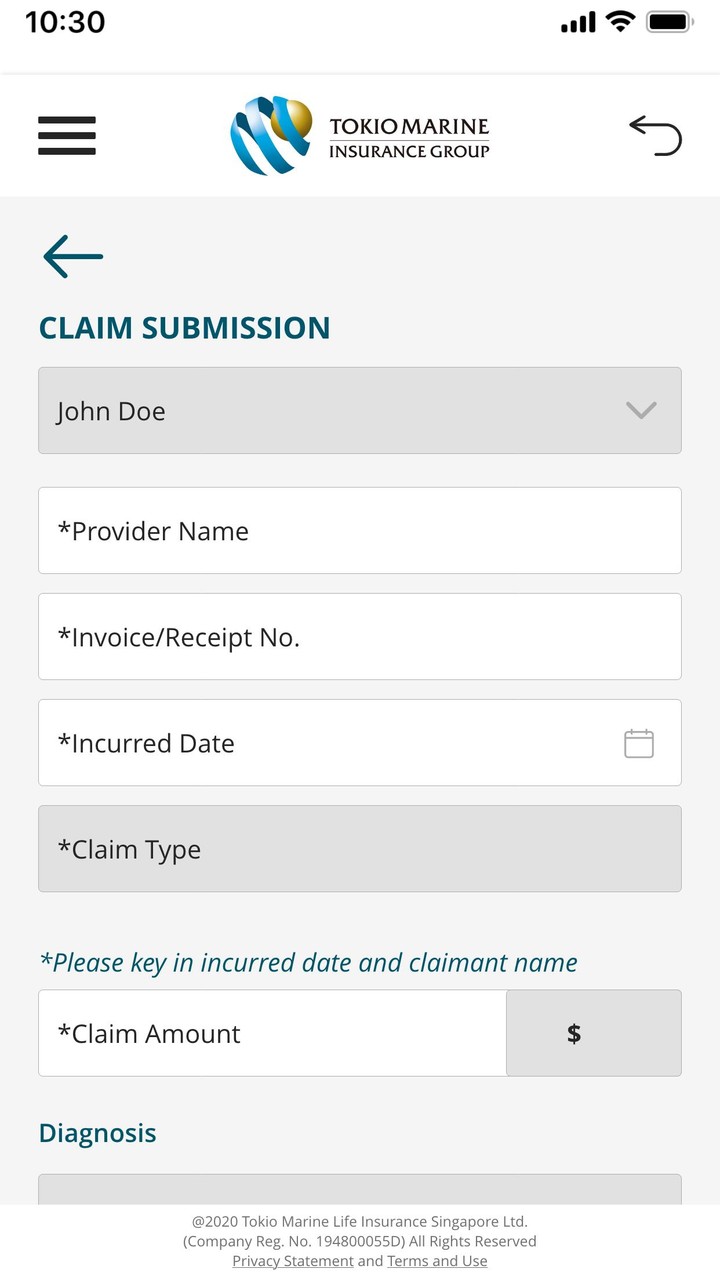Tap the 10:30 clock in status bar
The width and height of the screenshot is (720, 1280).
pyautogui.click(x=65, y=22)
